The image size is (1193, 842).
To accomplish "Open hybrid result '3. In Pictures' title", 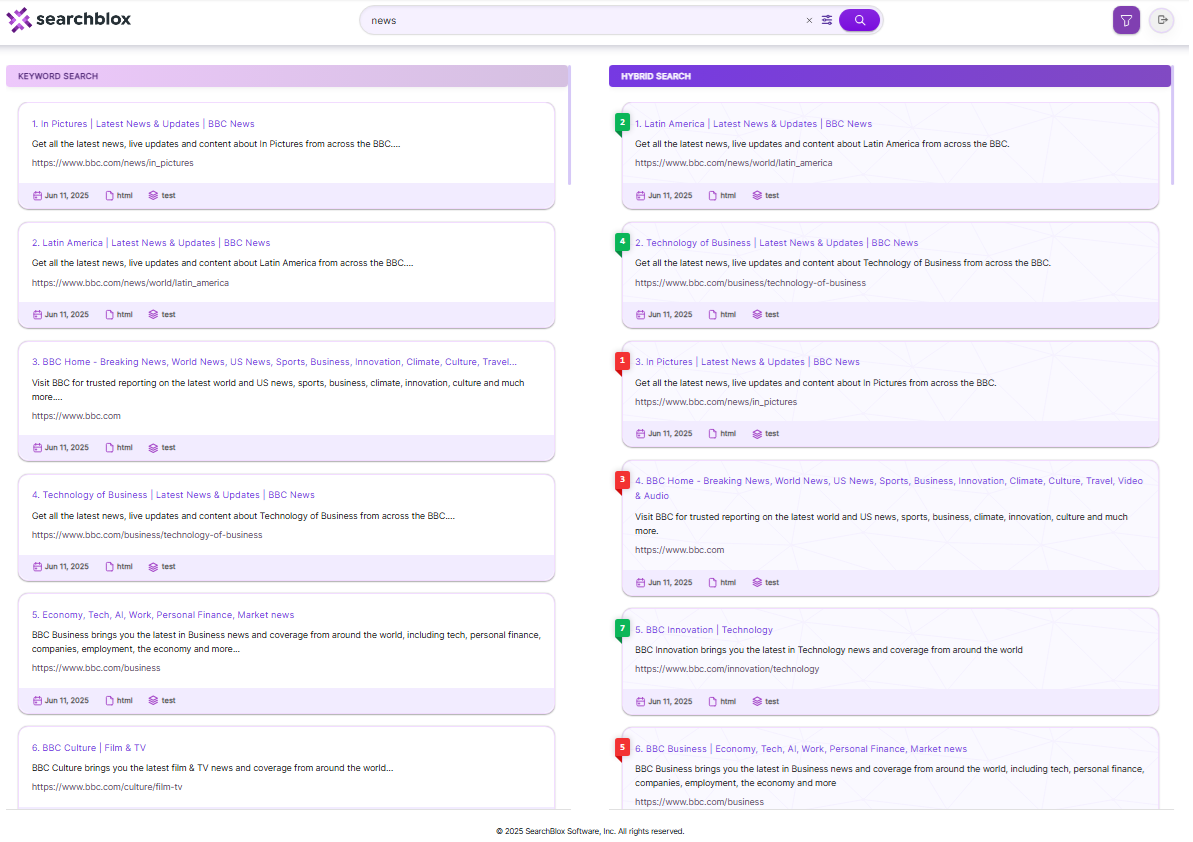I will pos(749,363).
